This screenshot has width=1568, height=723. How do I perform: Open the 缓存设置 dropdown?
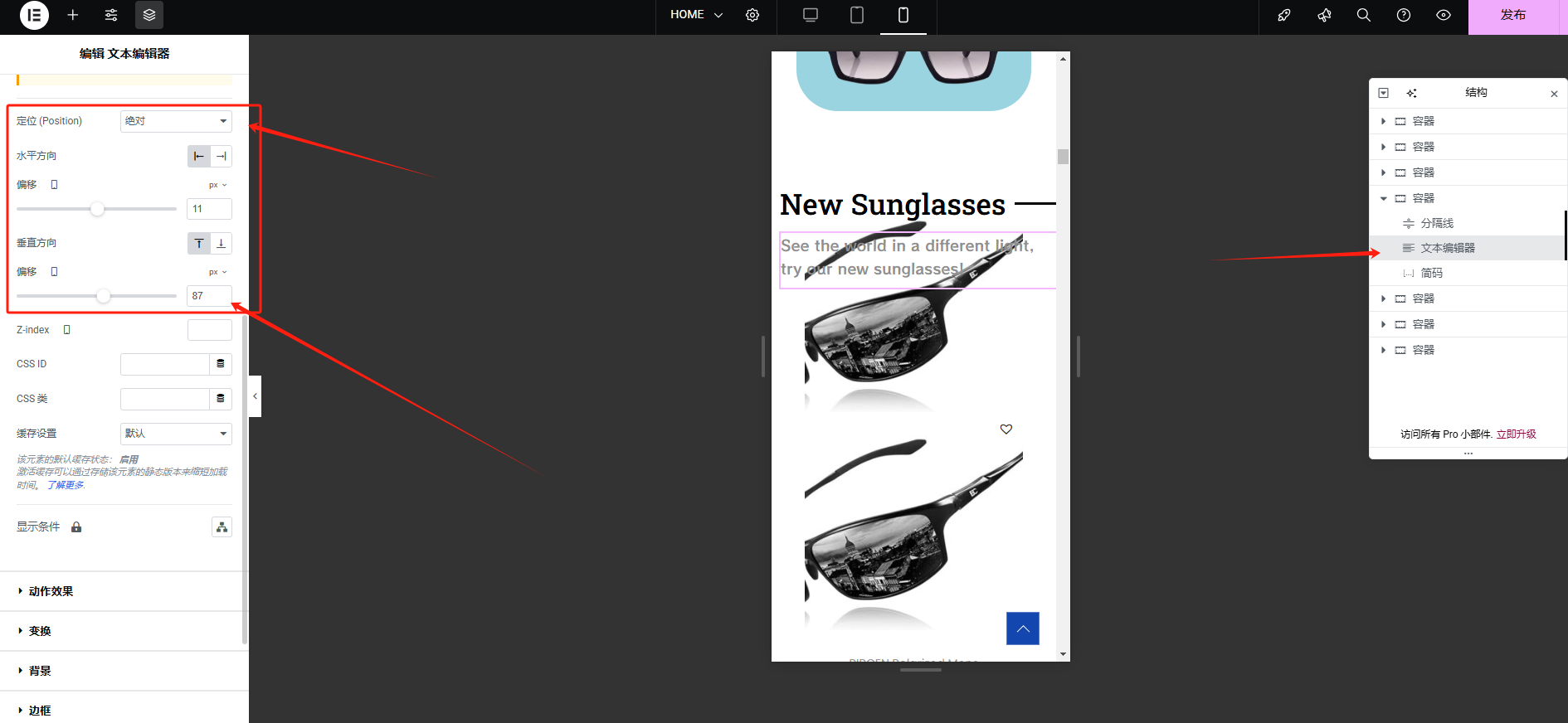point(176,434)
